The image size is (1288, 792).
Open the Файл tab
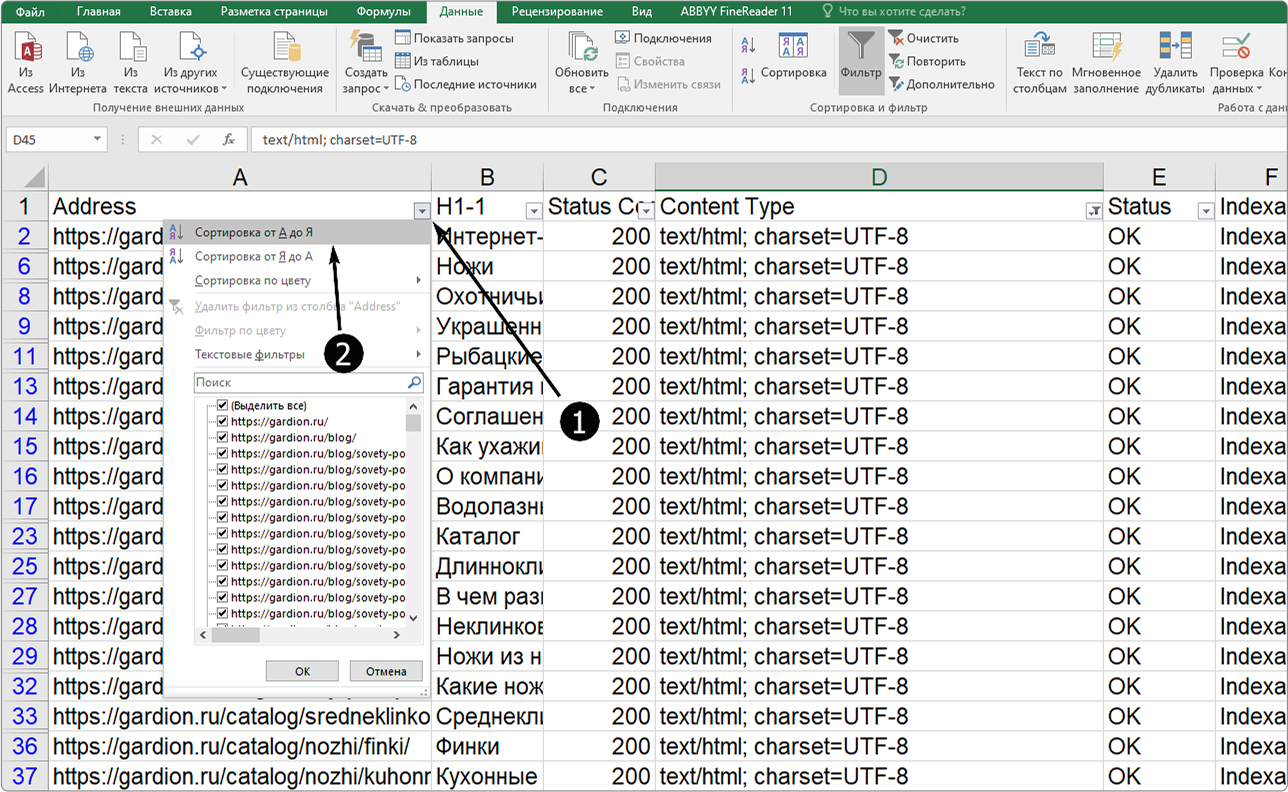[x=30, y=12]
